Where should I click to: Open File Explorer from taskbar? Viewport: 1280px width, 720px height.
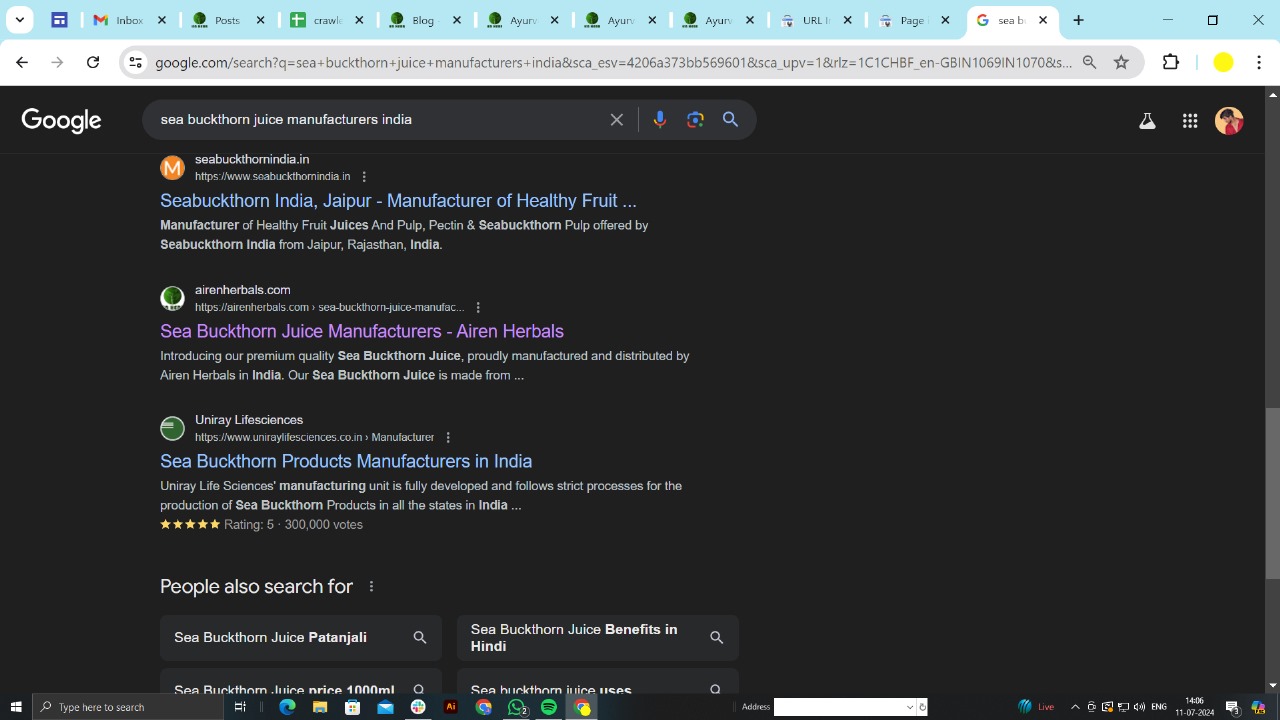(320, 707)
